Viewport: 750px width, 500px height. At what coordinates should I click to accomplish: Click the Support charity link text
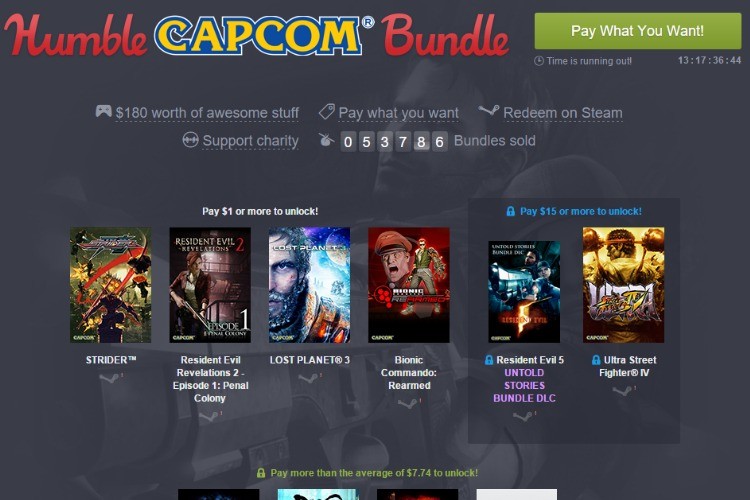pos(250,141)
